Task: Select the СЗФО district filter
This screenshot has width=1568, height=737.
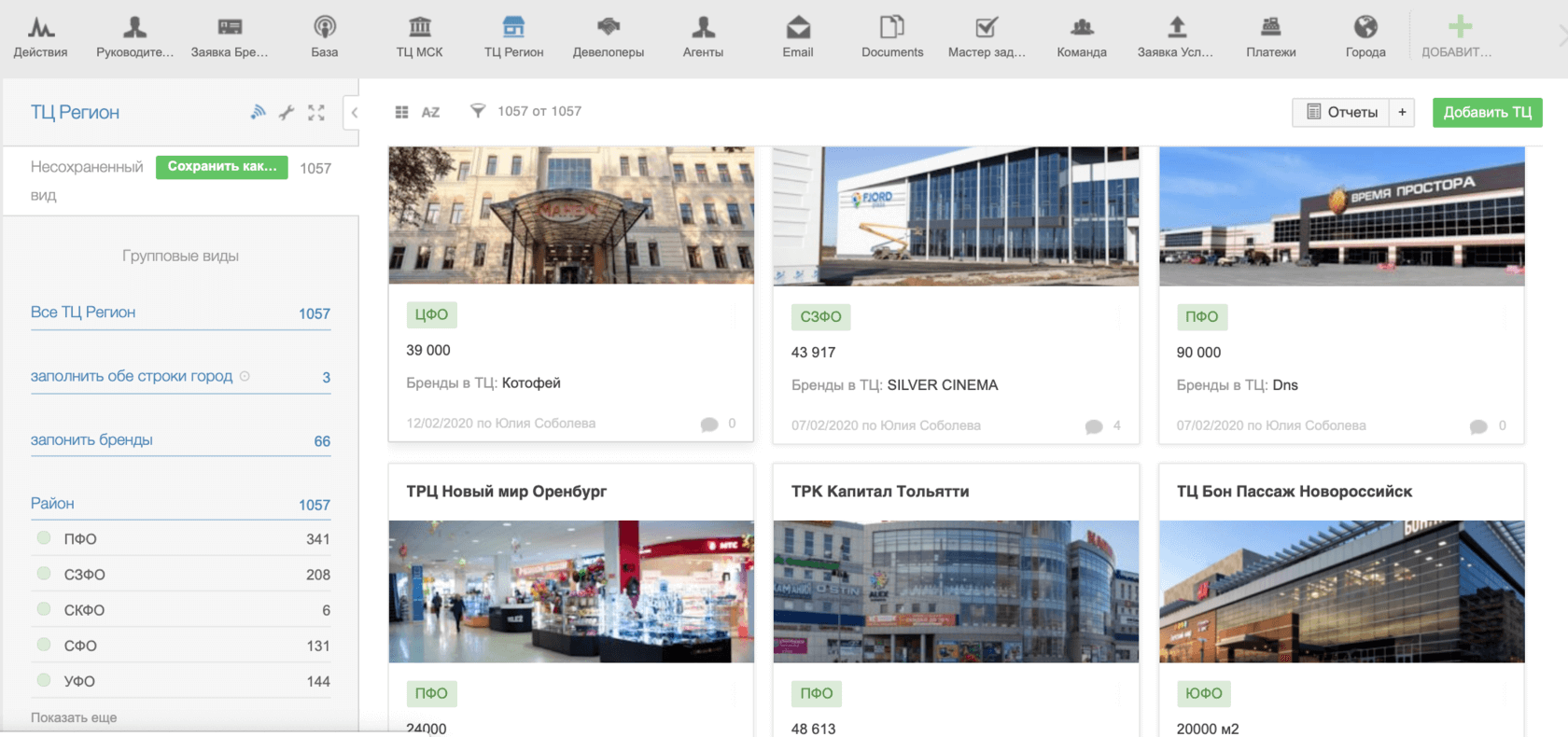Action: point(181,574)
